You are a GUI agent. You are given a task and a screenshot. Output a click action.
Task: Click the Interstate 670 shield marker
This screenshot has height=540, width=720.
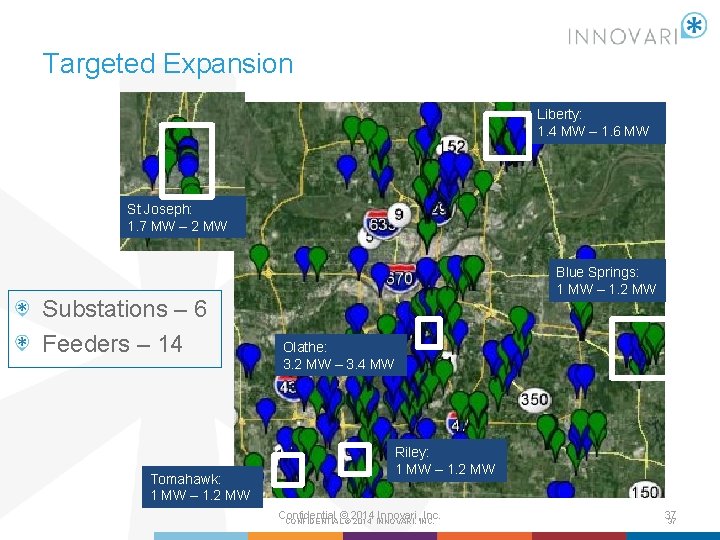[x=400, y=278]
